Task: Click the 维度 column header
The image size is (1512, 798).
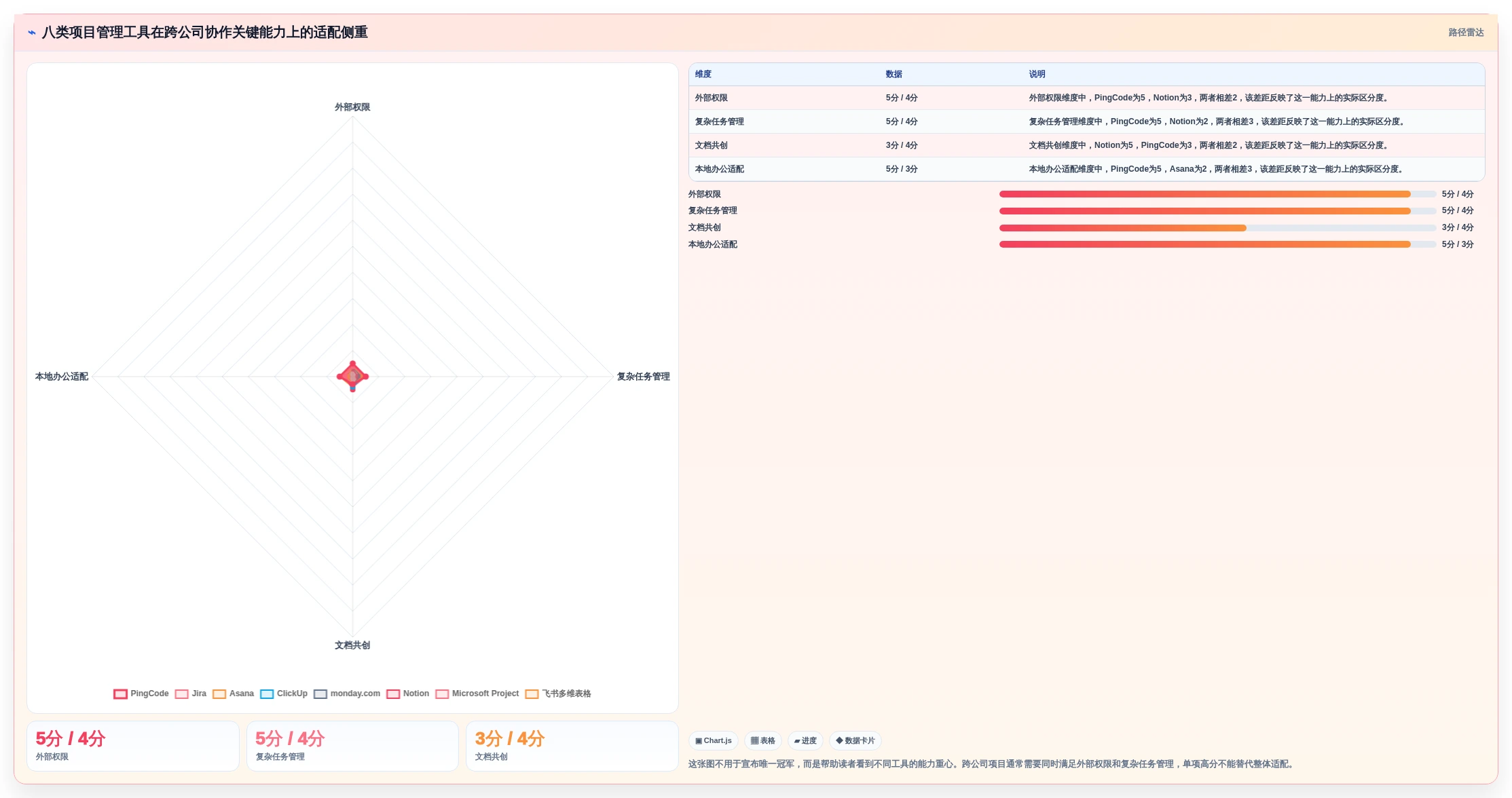Action: (703, 74)
